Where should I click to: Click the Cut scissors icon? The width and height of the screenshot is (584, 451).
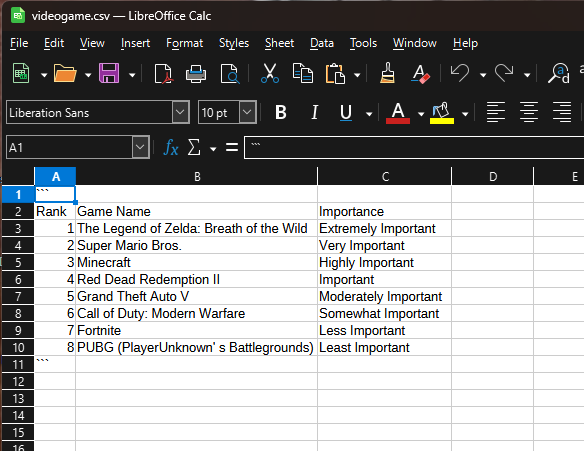(x=270, y=73)
